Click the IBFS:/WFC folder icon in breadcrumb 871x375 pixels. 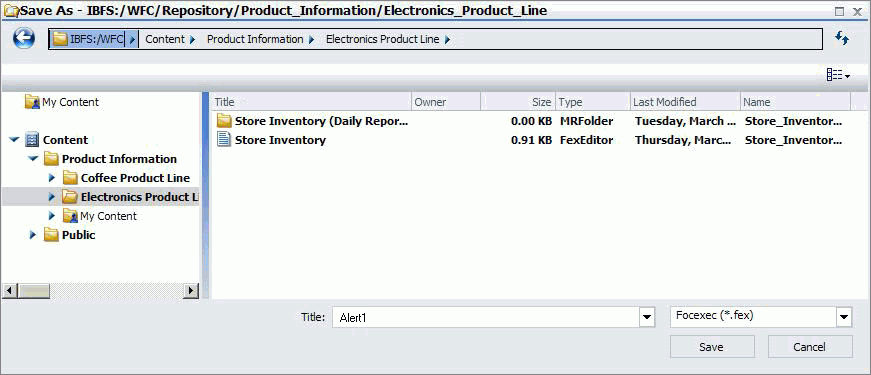tap(60, 39)
